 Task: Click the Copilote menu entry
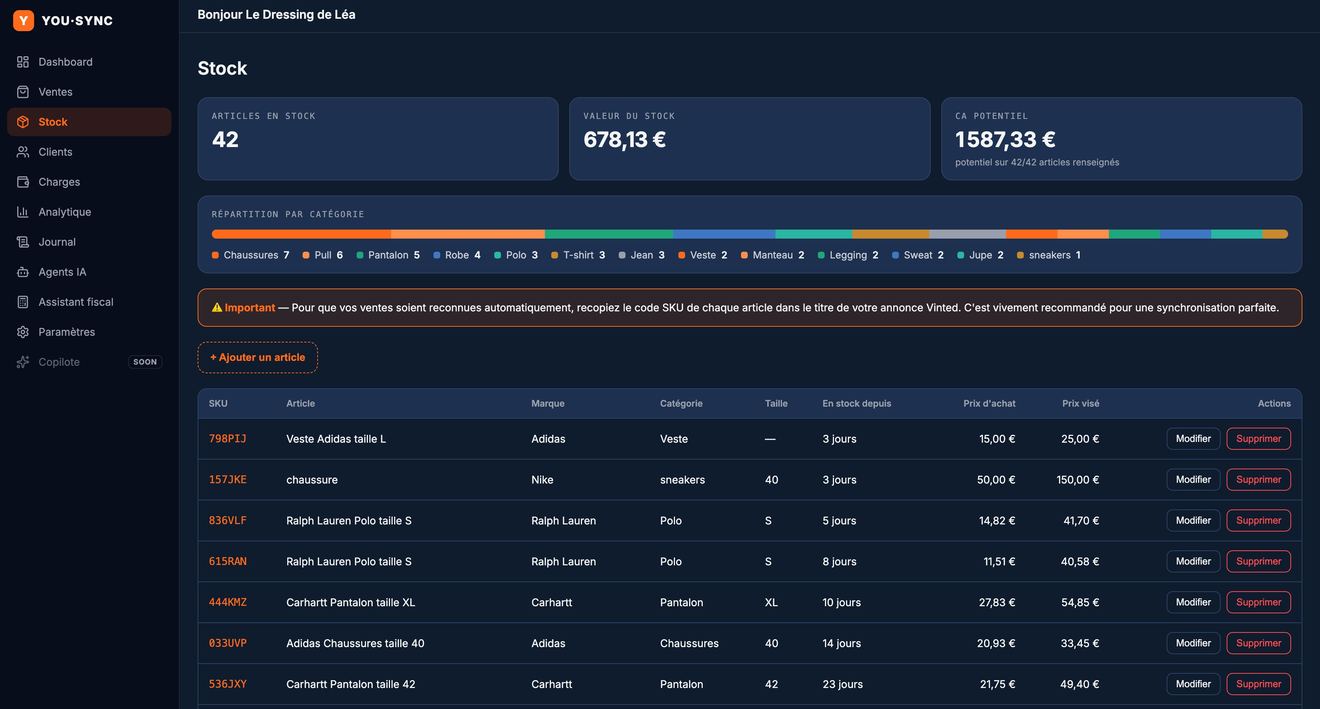(x=89, y=362)
